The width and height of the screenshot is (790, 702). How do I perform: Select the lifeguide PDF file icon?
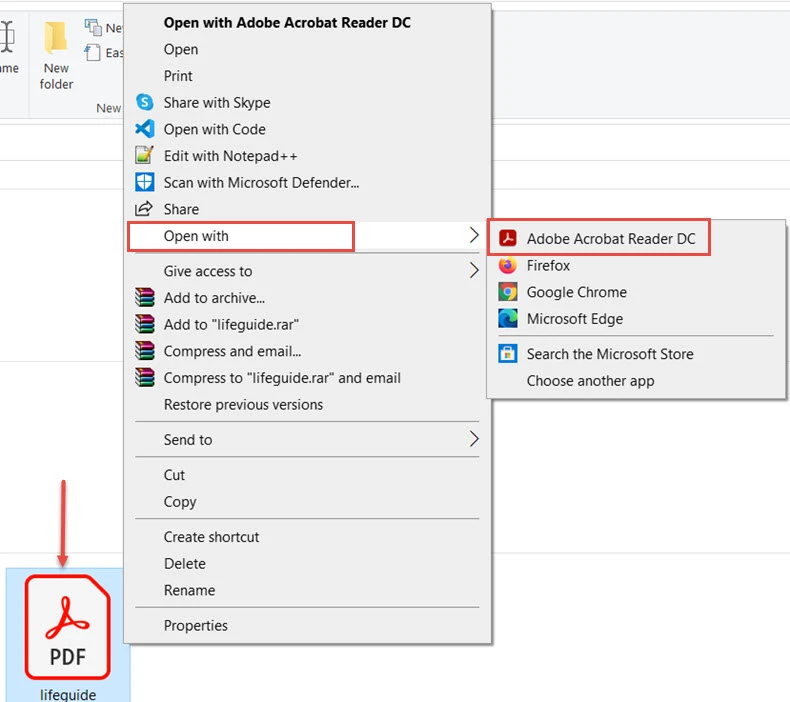pyautogui.click(x=68, y=627)
